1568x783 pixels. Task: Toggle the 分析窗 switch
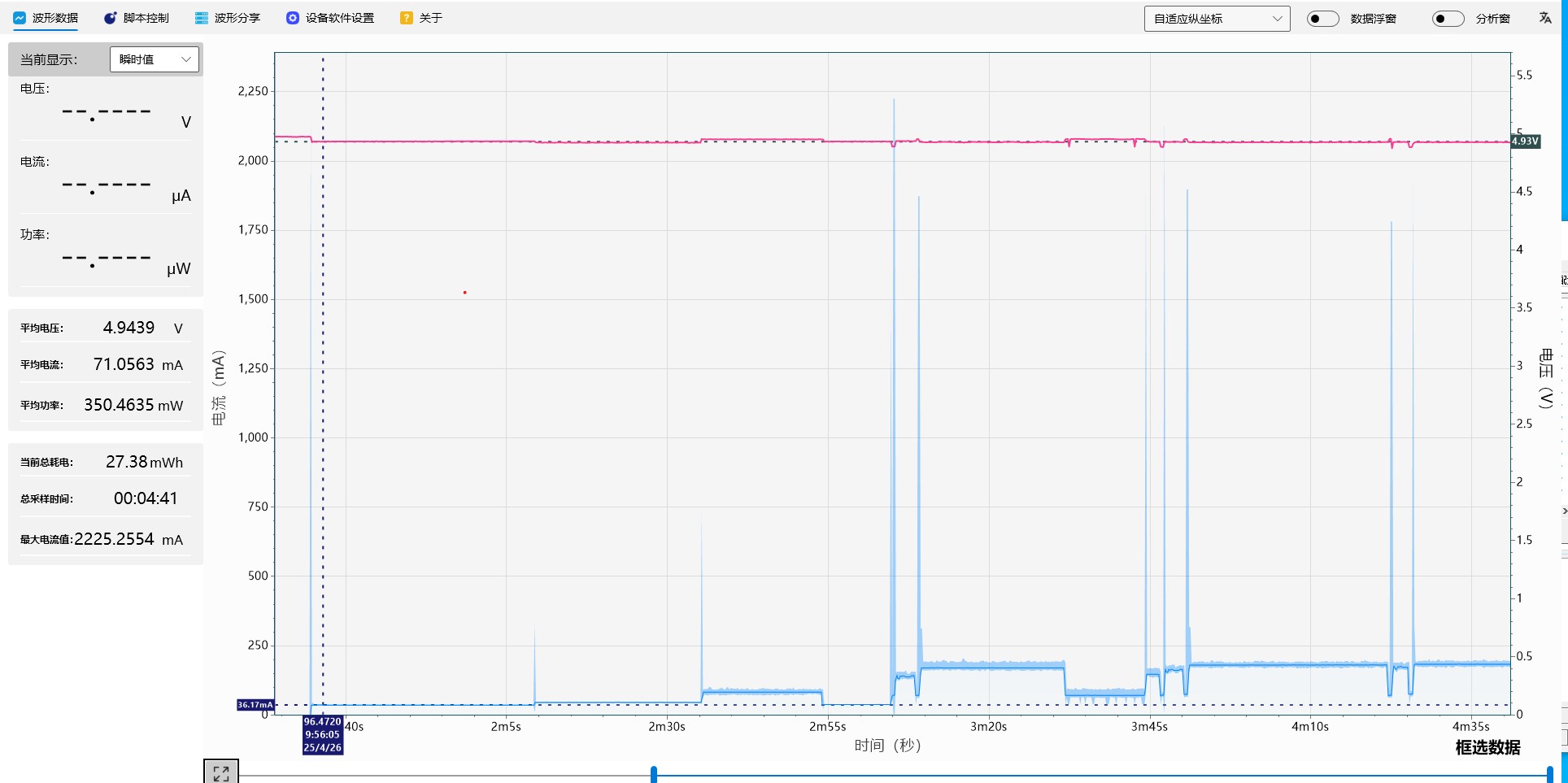tap(1448, 19)
